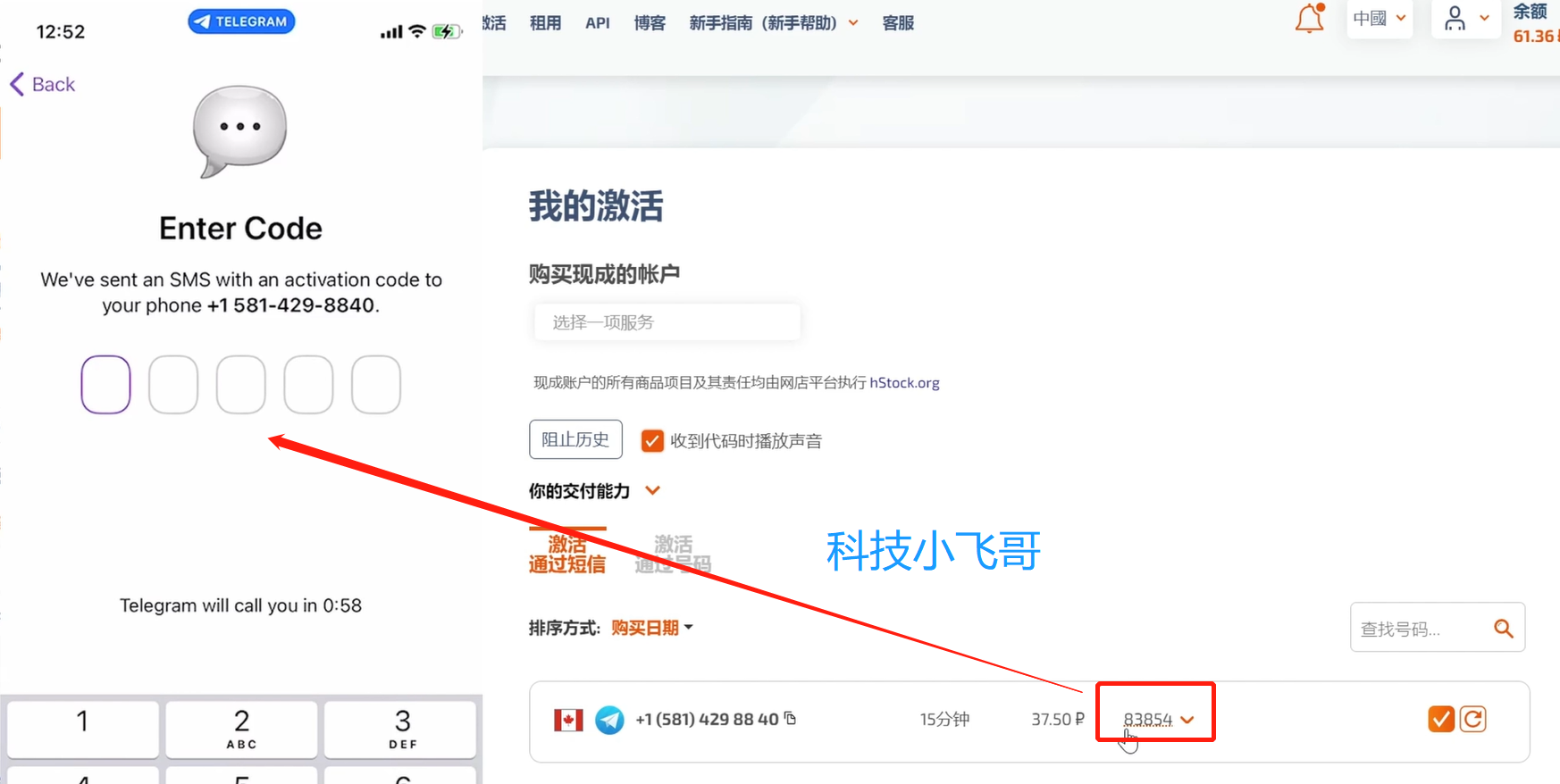Tap the Telegram pill at the top of the phone
Image resolution: width=1560 pixels, height=784 pixels.
click(x=241, y=21)
